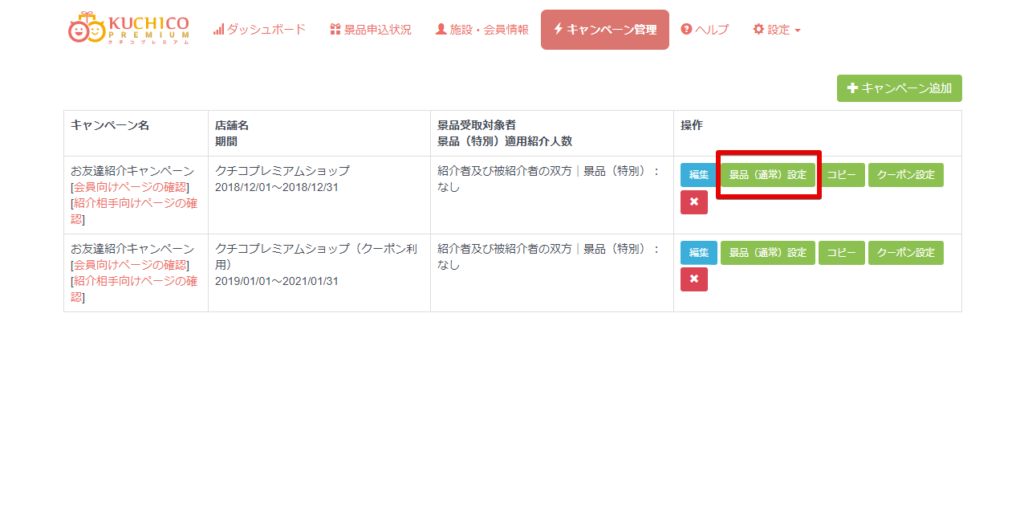Screen dimensions: 1024x525
Task: Go to 景品申込状況 page
Action: [x=370, y=30]
